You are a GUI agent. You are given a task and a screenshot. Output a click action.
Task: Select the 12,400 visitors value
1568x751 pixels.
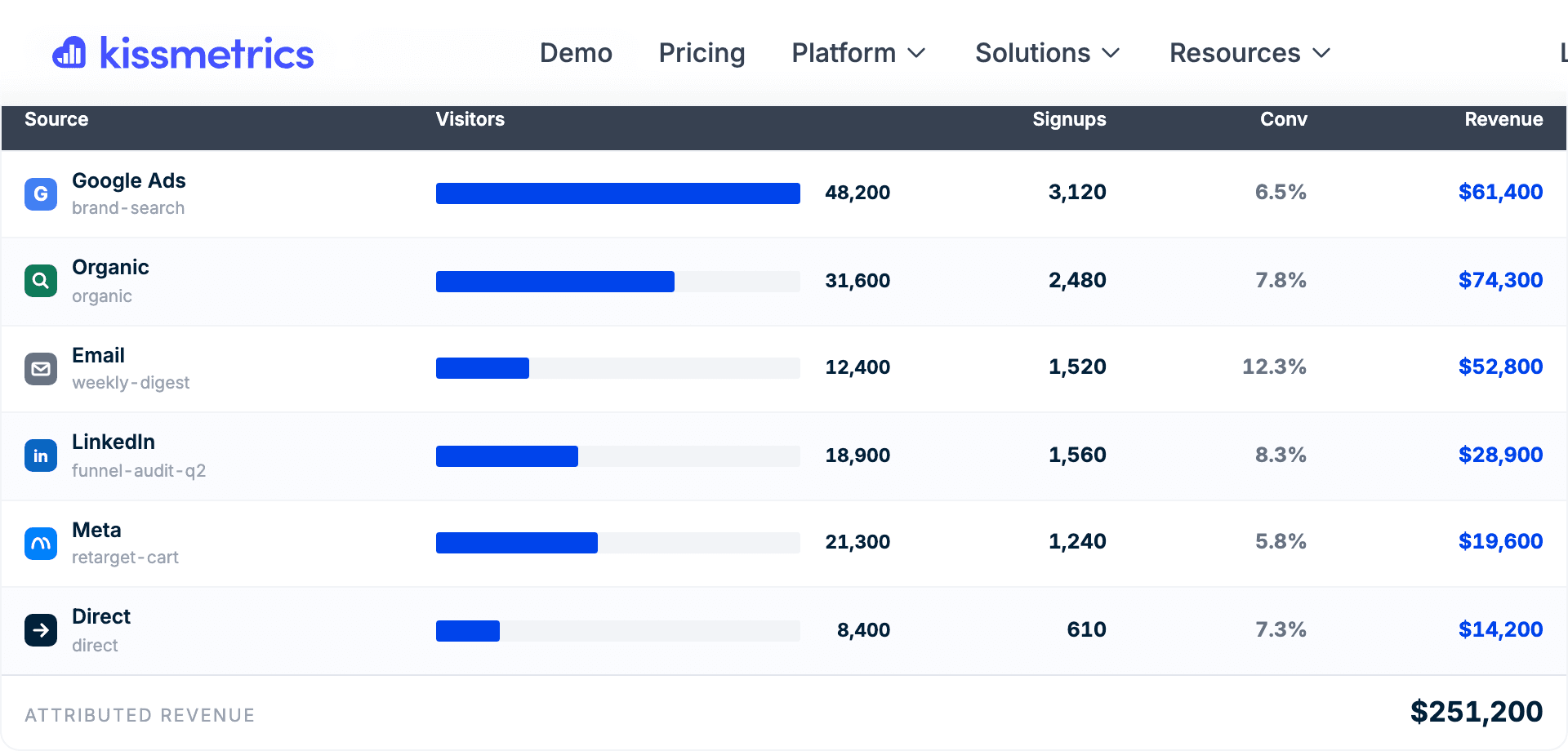(x=857, y=367)
